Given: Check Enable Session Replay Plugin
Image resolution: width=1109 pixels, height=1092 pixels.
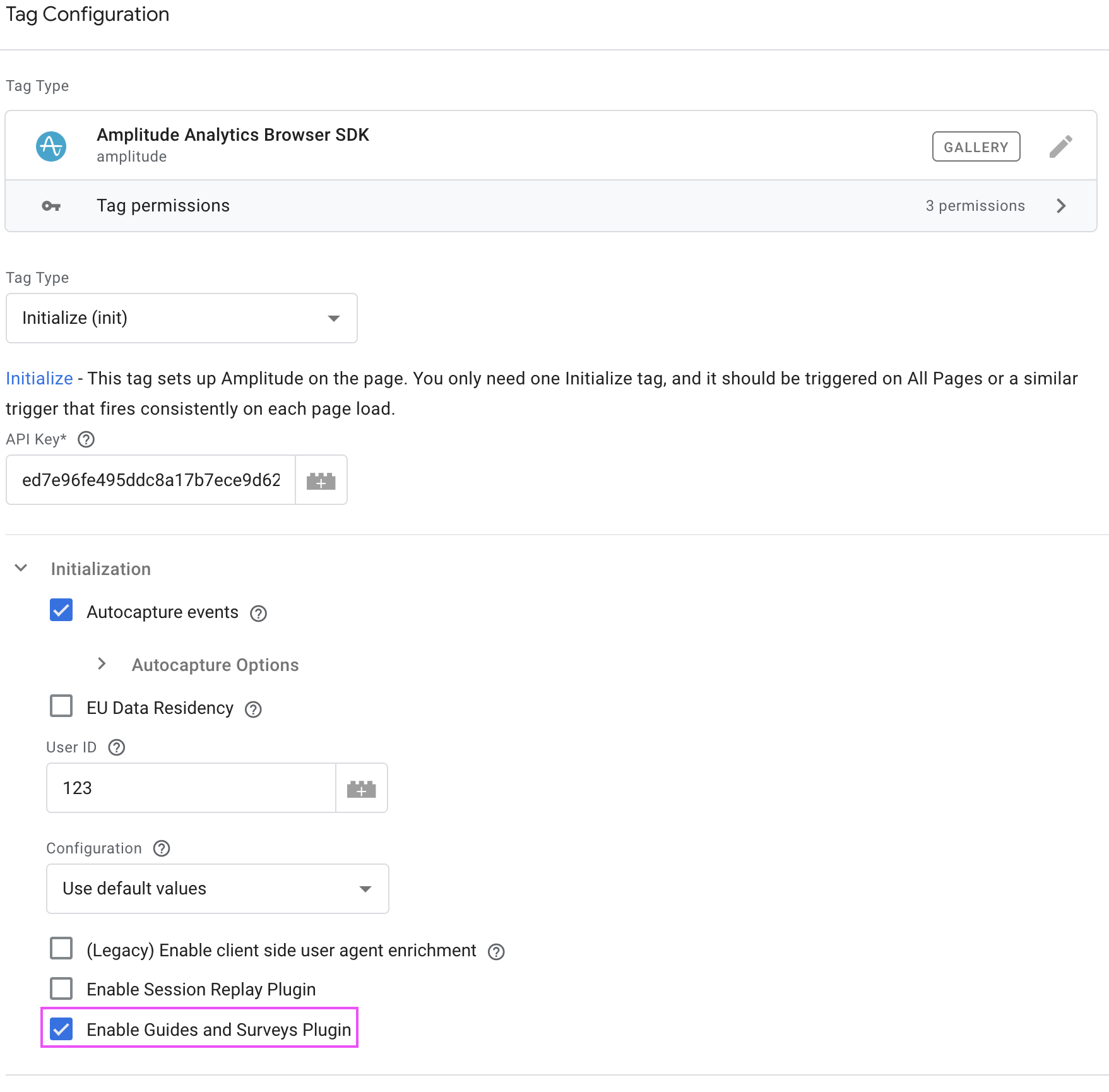Looking at the screenshot, I should click(x=61, y=988).
